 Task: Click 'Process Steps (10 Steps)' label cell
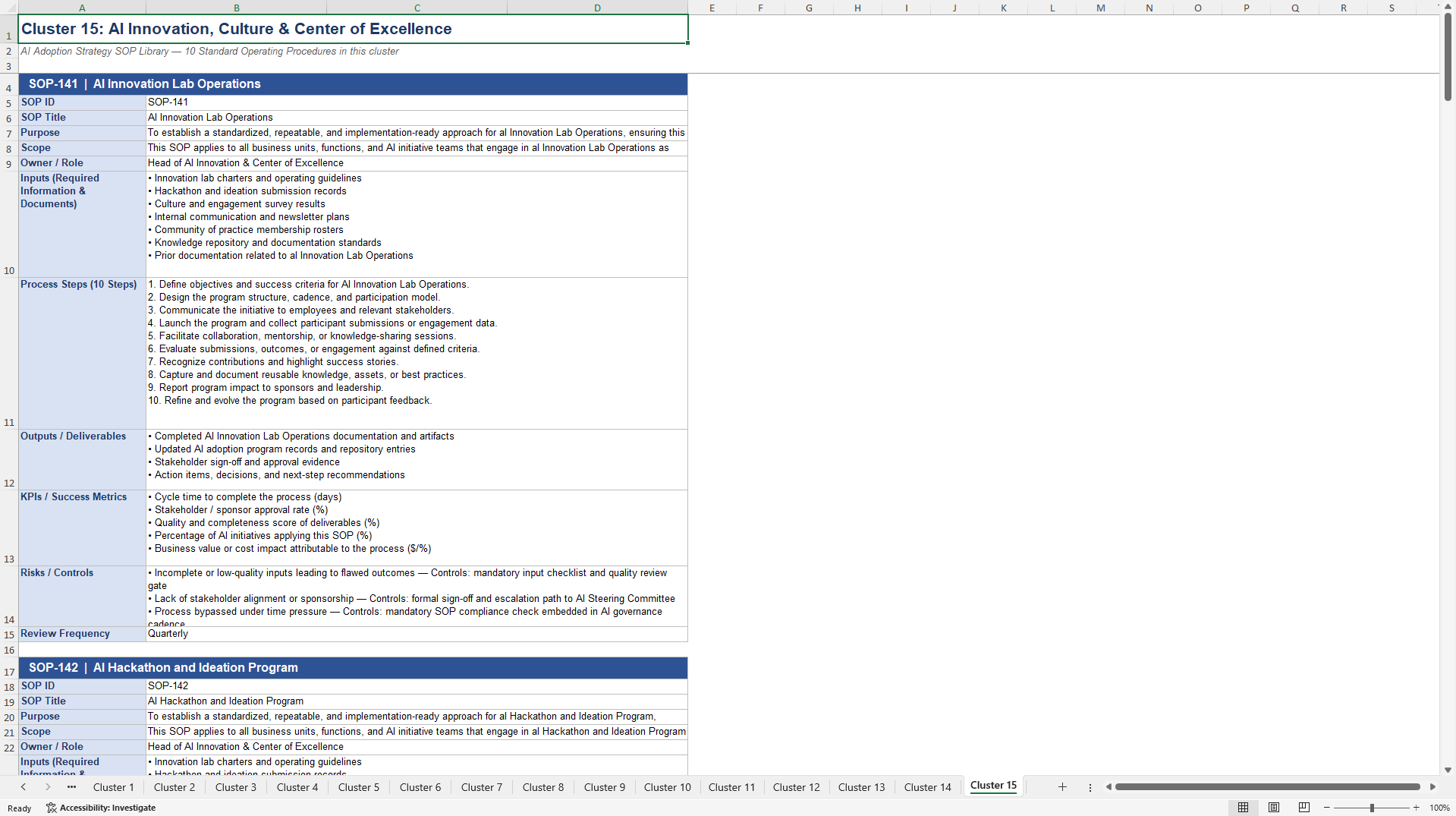[82, 353]
